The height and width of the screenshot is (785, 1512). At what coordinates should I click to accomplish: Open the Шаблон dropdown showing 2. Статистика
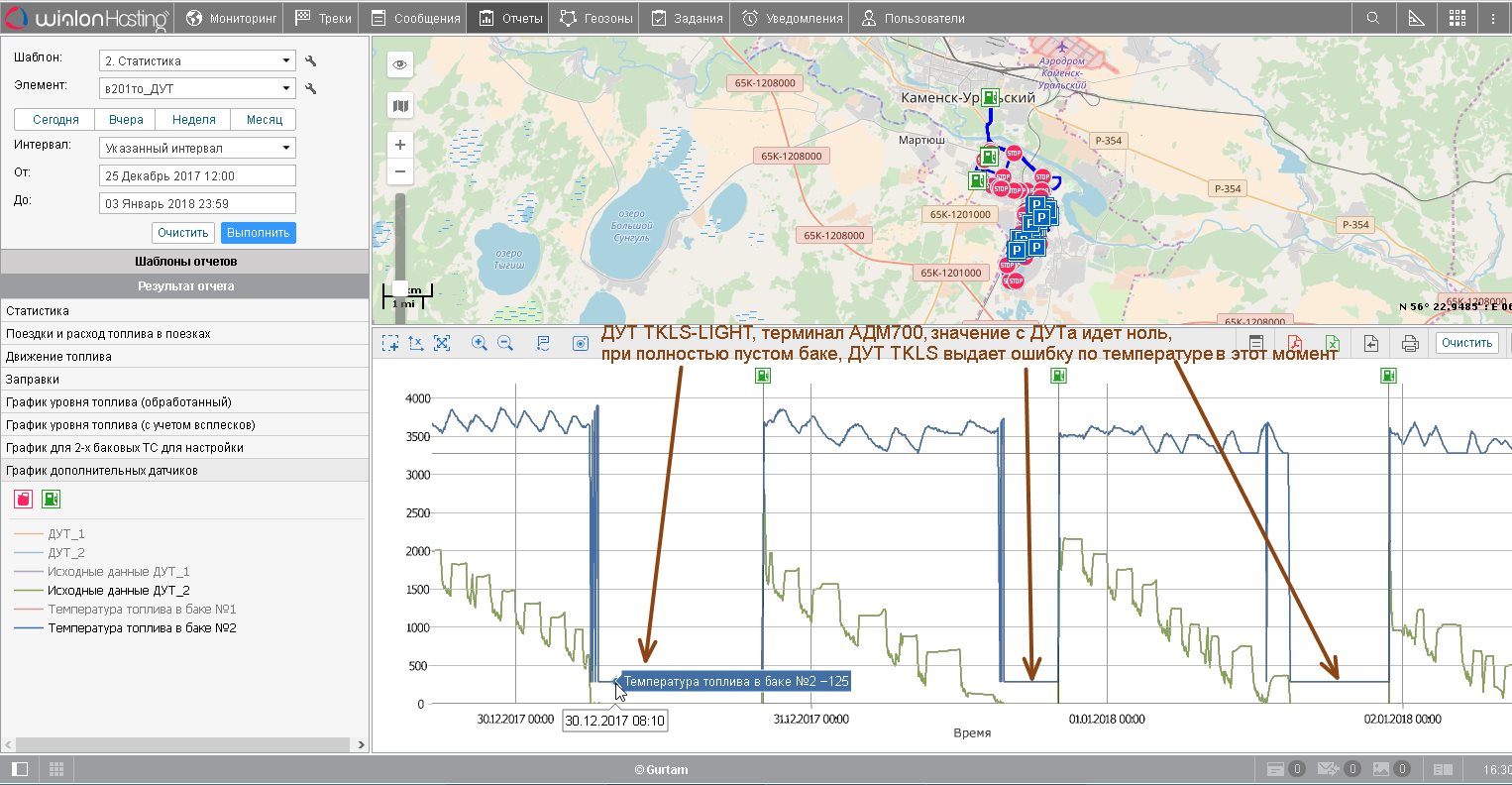point(198,61)
